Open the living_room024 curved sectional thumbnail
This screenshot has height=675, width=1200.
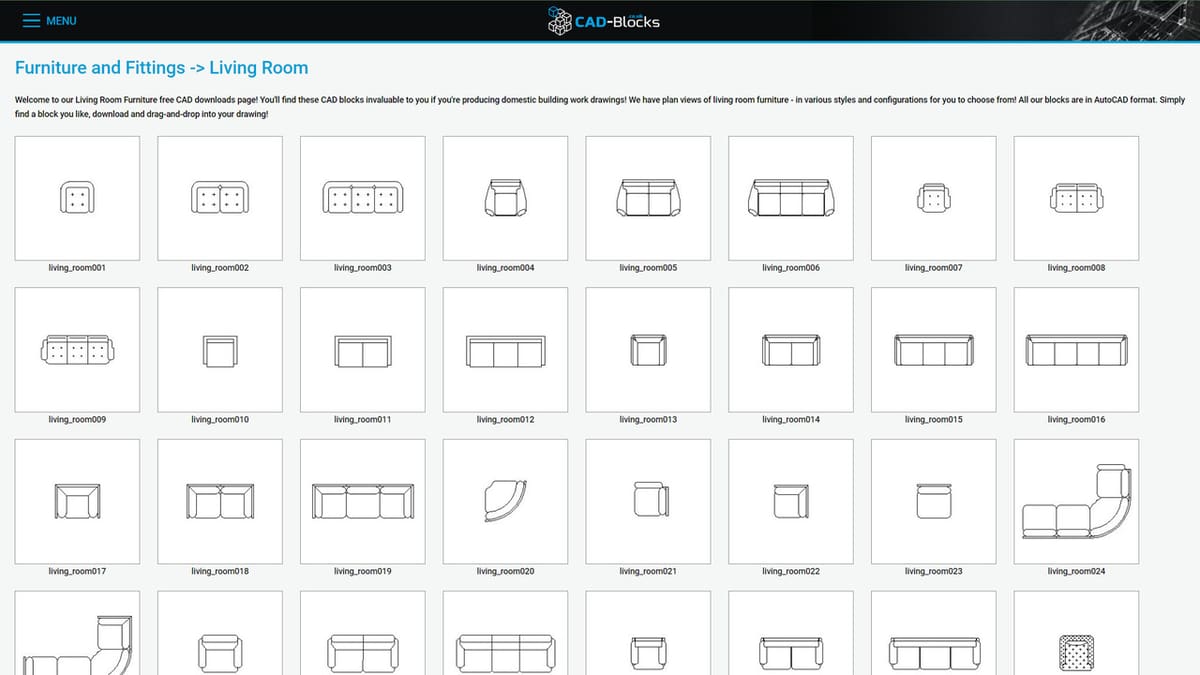pos(1076,501)
